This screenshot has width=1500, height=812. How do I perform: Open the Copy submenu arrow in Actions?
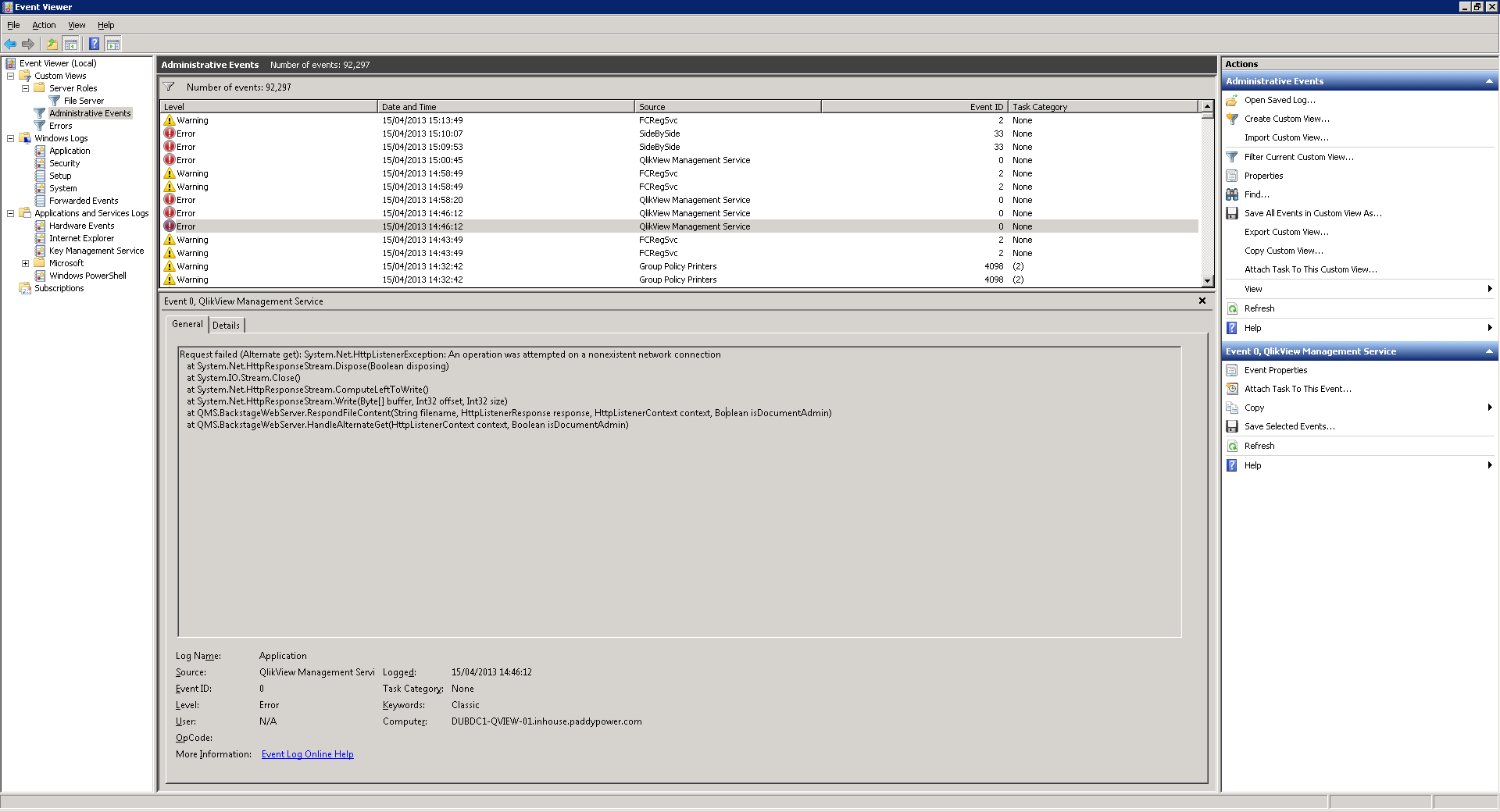1490,408
